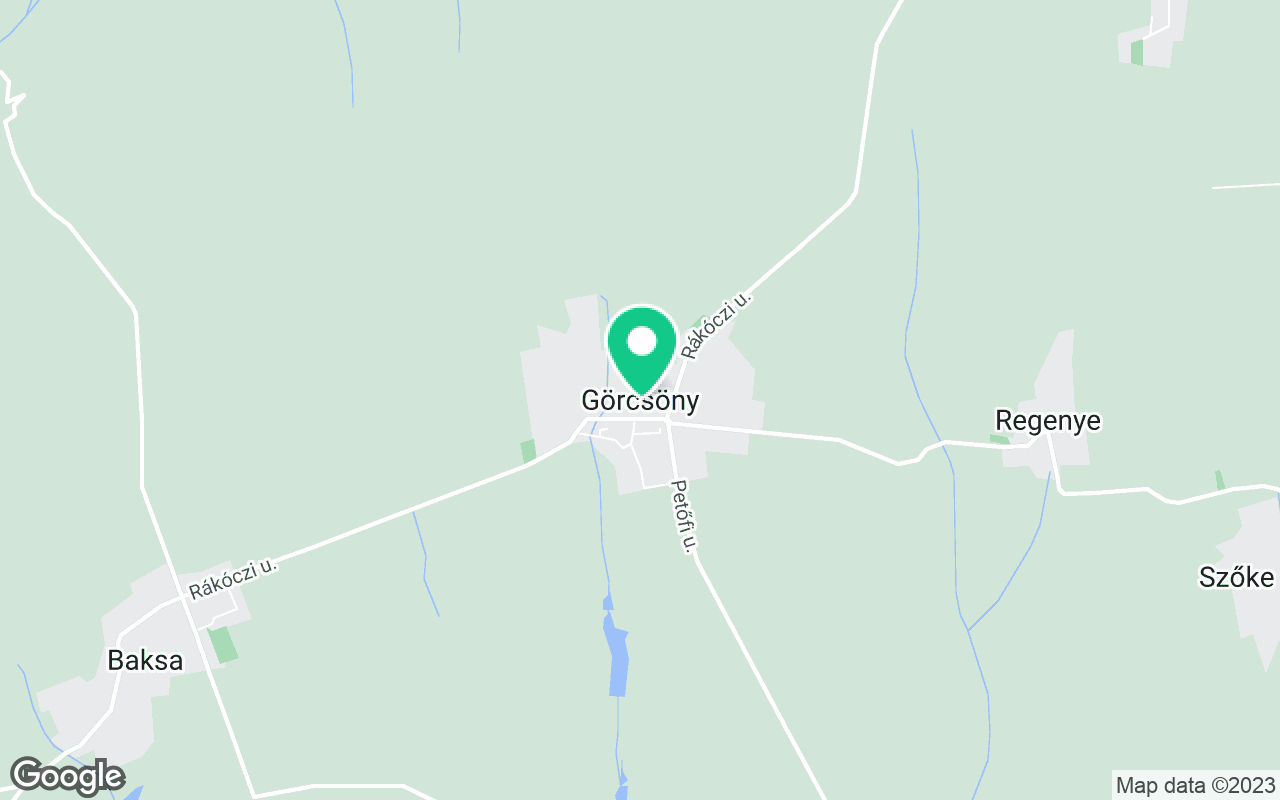Screen dimensions: 1280x800
Task: Click green patch west of Regenye
Action: (1000, 439)
